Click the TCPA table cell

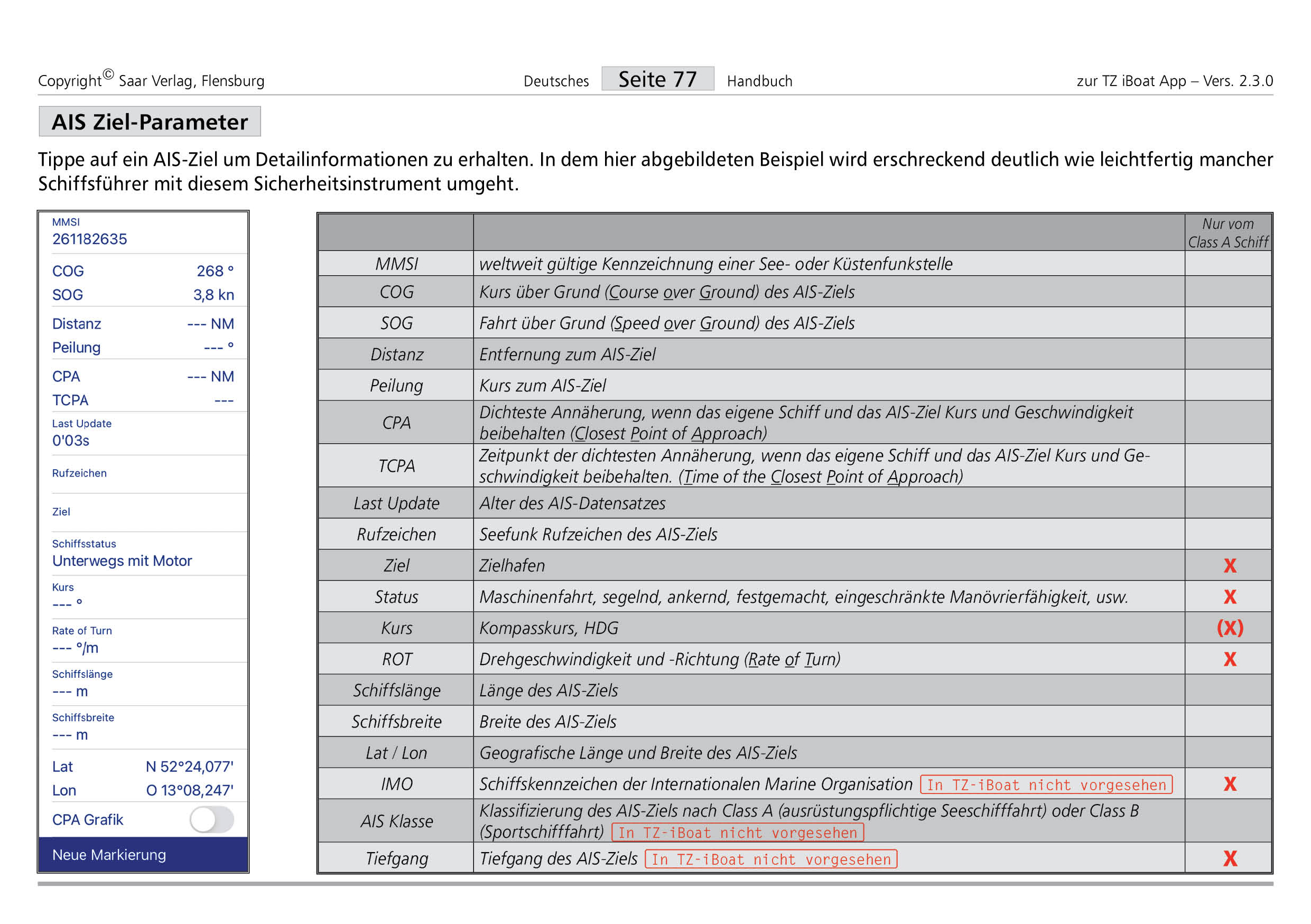click(396, 466)
